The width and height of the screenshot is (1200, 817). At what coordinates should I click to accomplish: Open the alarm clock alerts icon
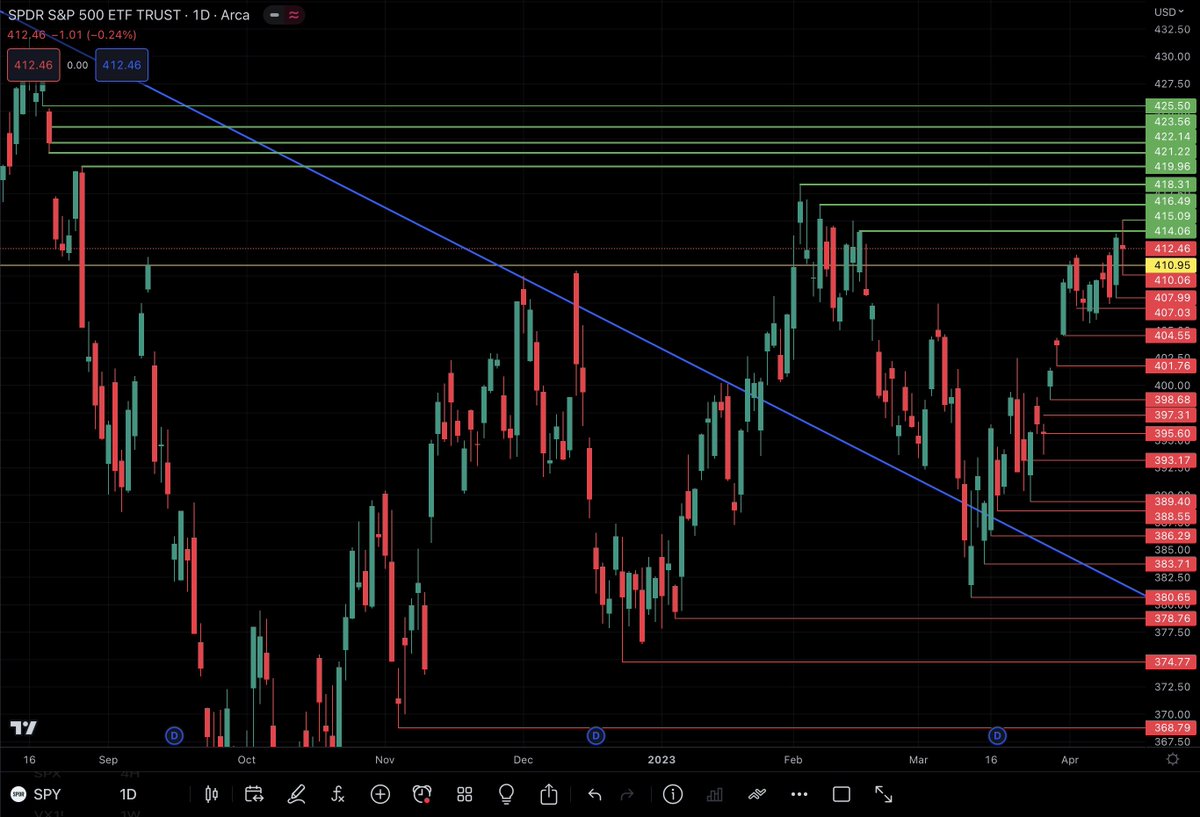coord(422,795)
